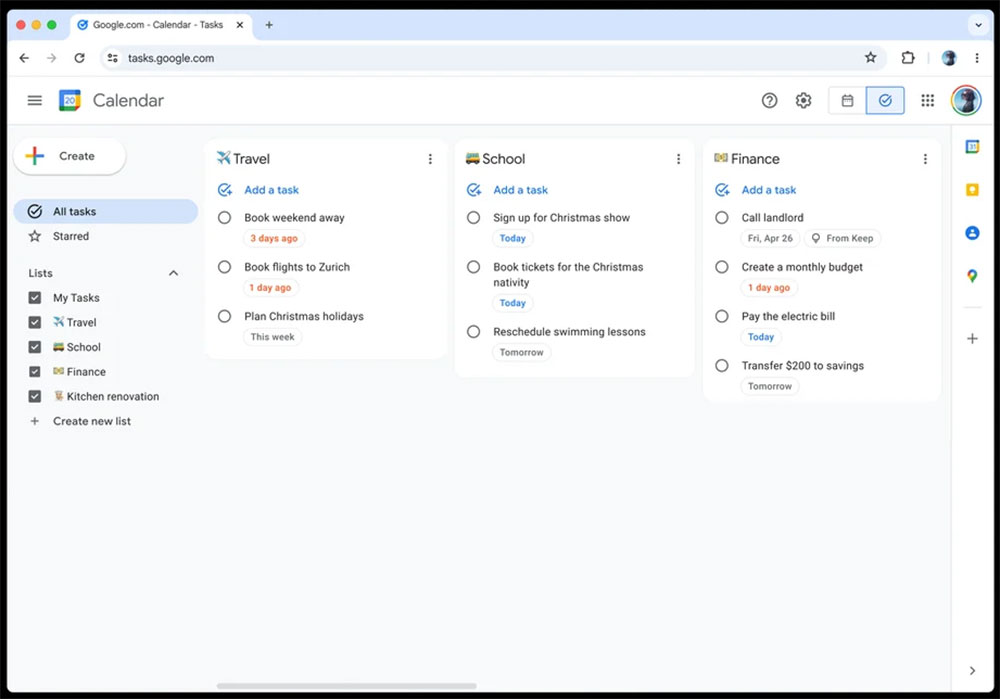Uncheck the Finance list checkbox

click(x=34, y=372)
